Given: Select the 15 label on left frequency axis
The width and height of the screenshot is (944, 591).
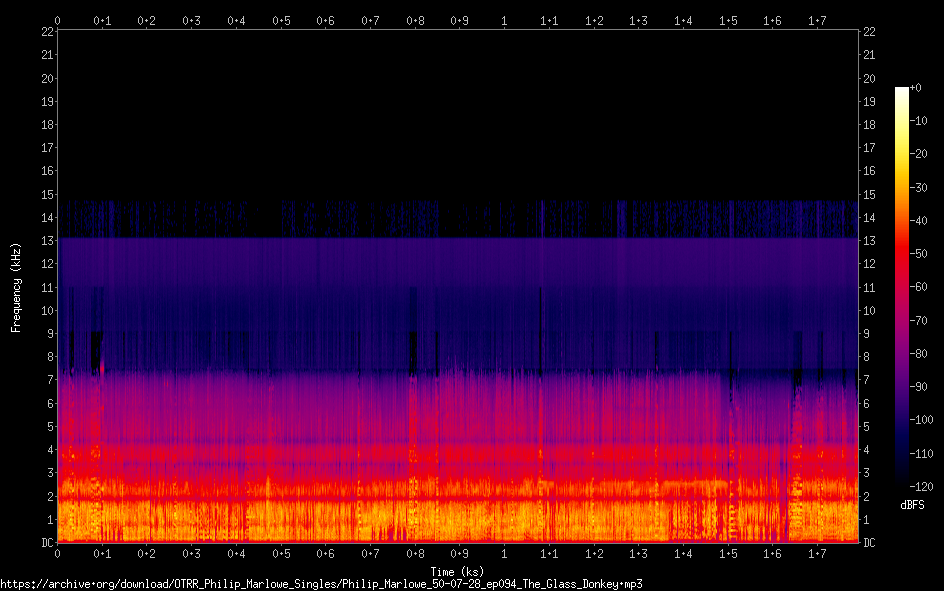Looking at the screenshot, I should pyautogui.click(x=46, y=194).
